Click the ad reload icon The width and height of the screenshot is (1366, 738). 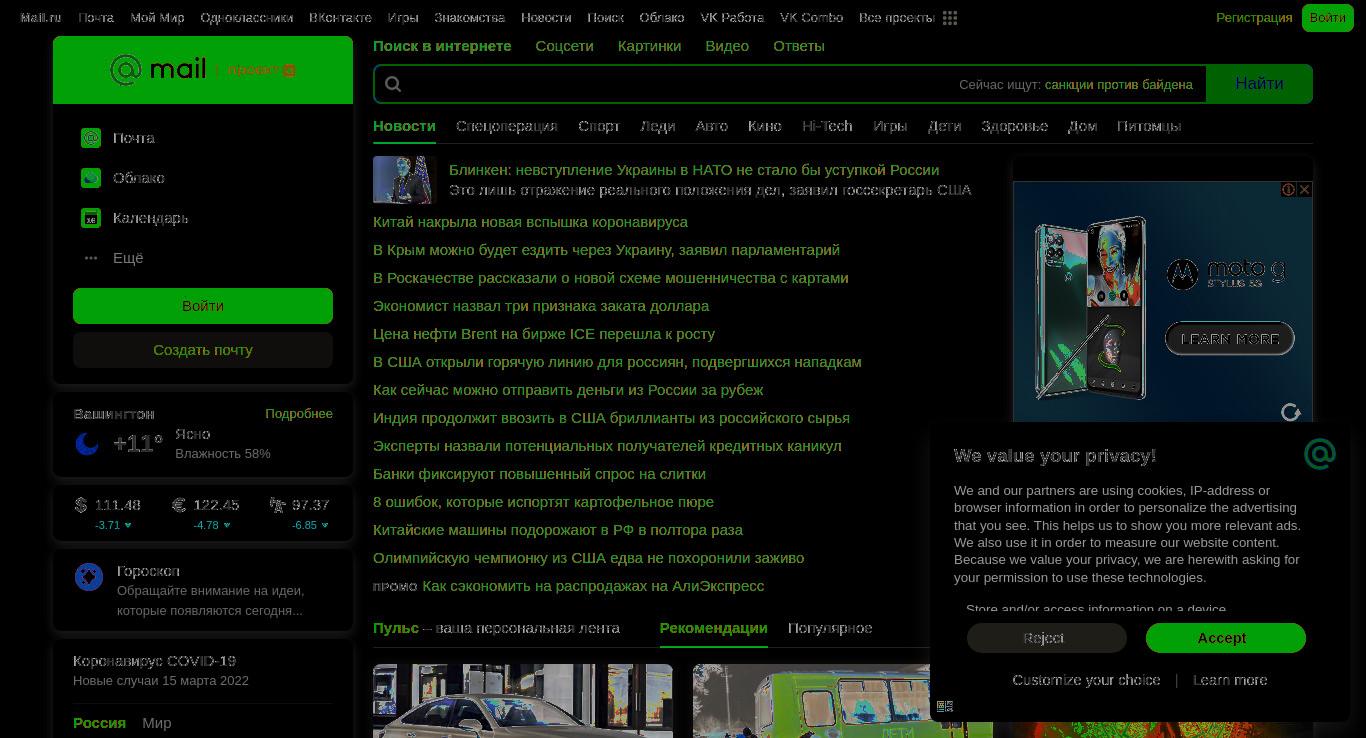point(1291,412)
